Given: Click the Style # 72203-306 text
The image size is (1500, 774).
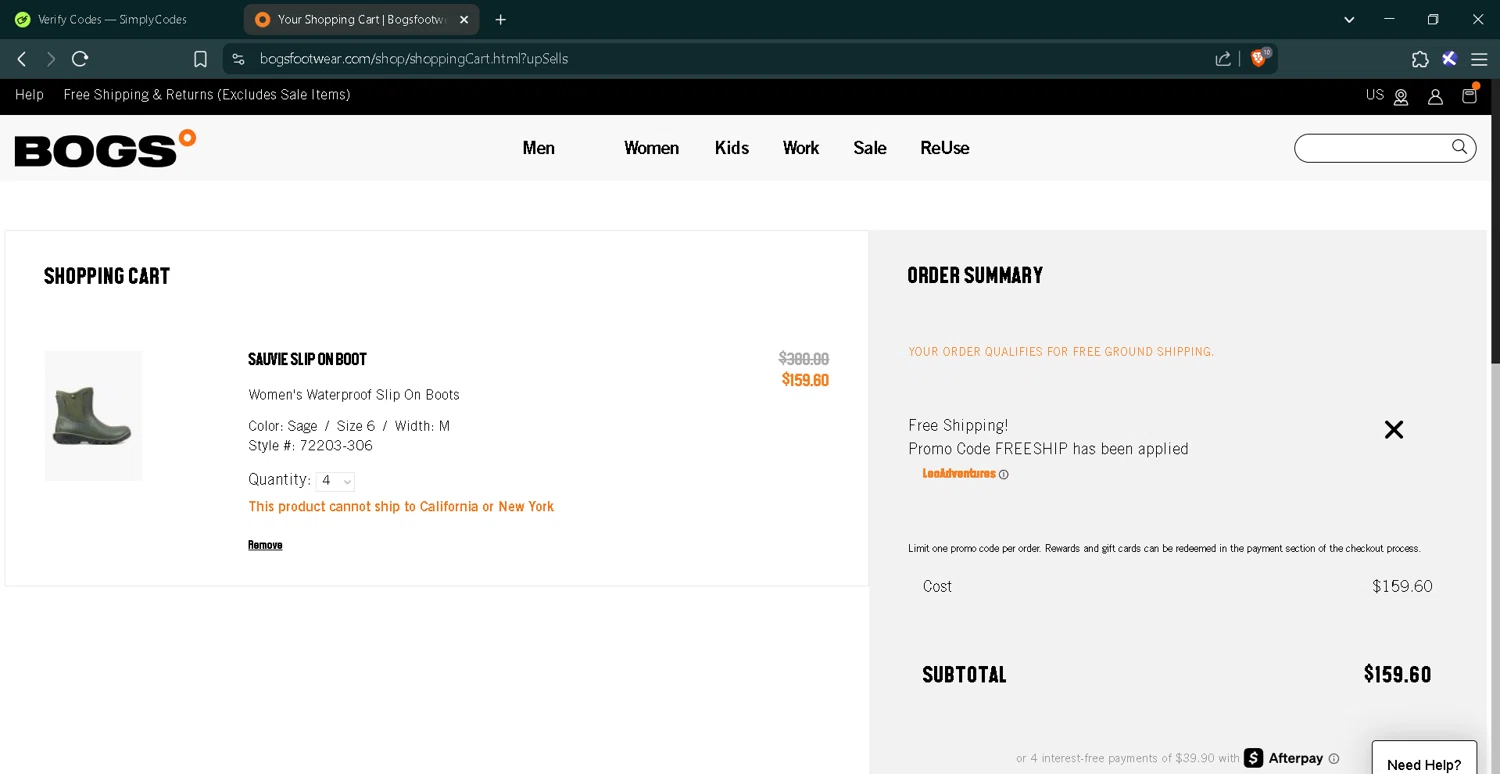Looking at the screenshot, I should (310, 446).
